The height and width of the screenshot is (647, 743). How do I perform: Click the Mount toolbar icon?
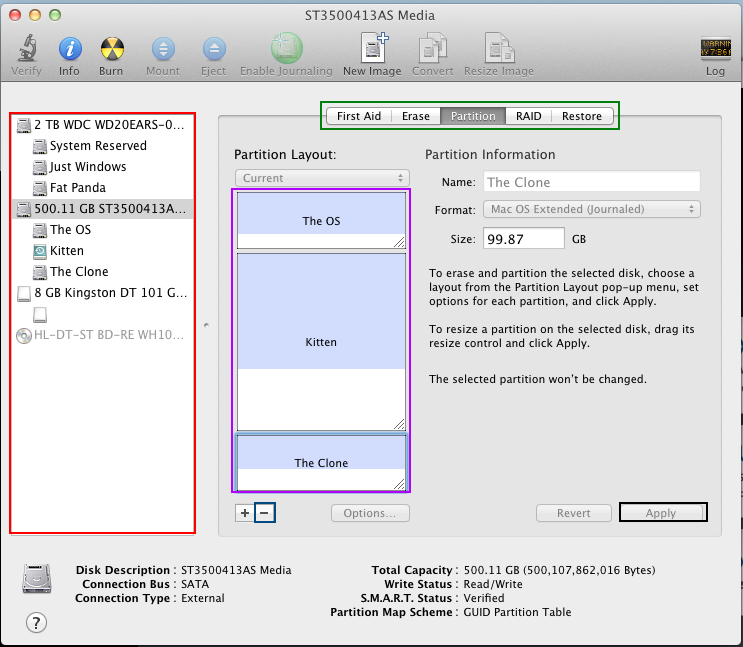163,48
